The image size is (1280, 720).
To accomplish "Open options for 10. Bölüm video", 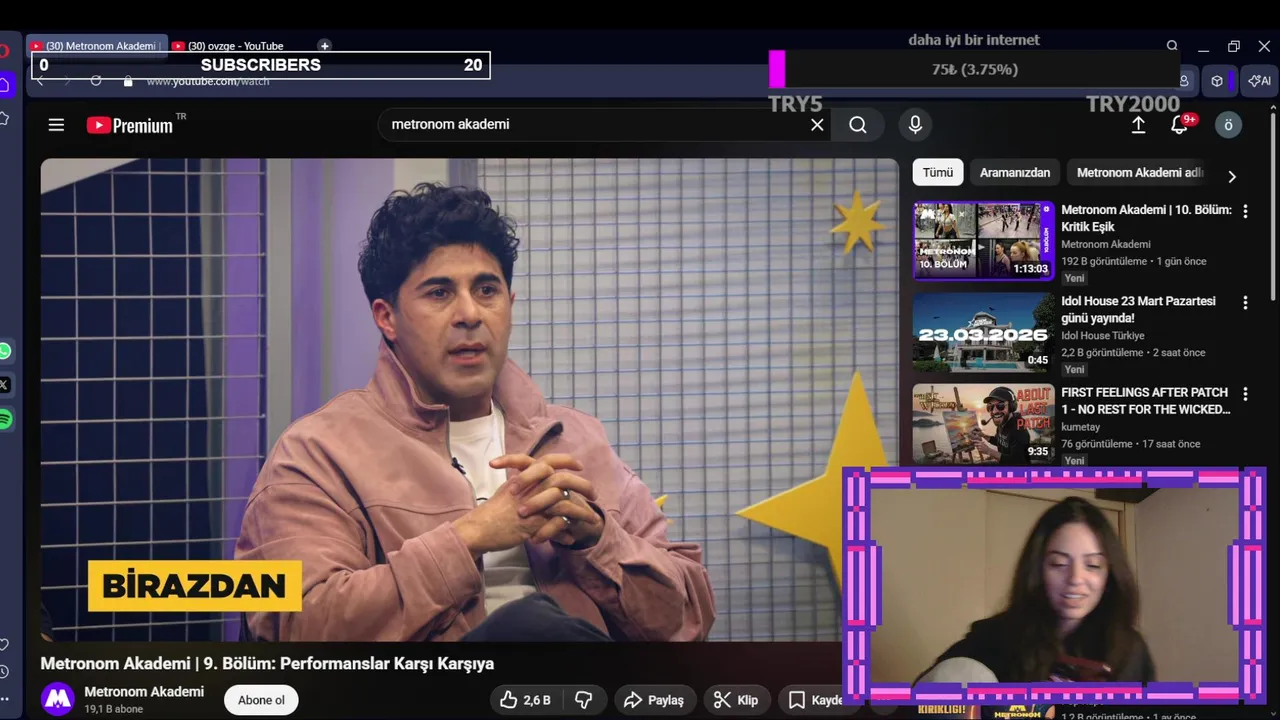I will click(x=1245, y=211).
